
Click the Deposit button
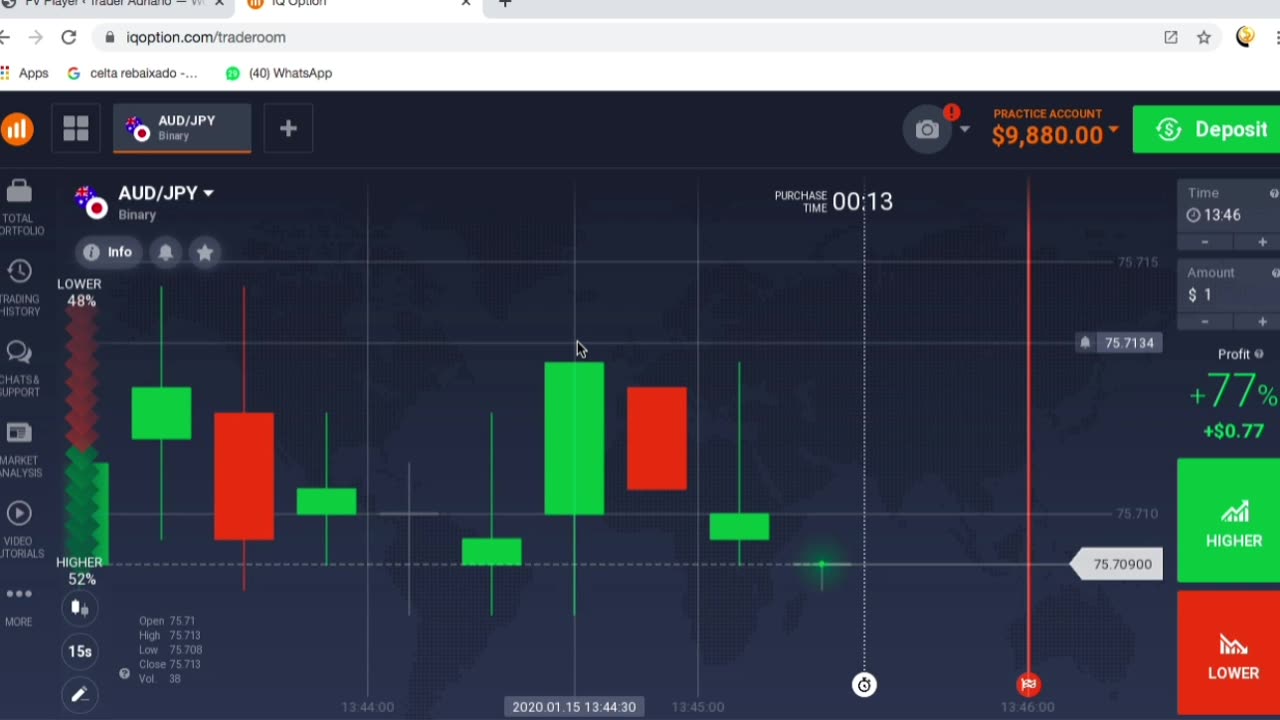coord(1206,129)
